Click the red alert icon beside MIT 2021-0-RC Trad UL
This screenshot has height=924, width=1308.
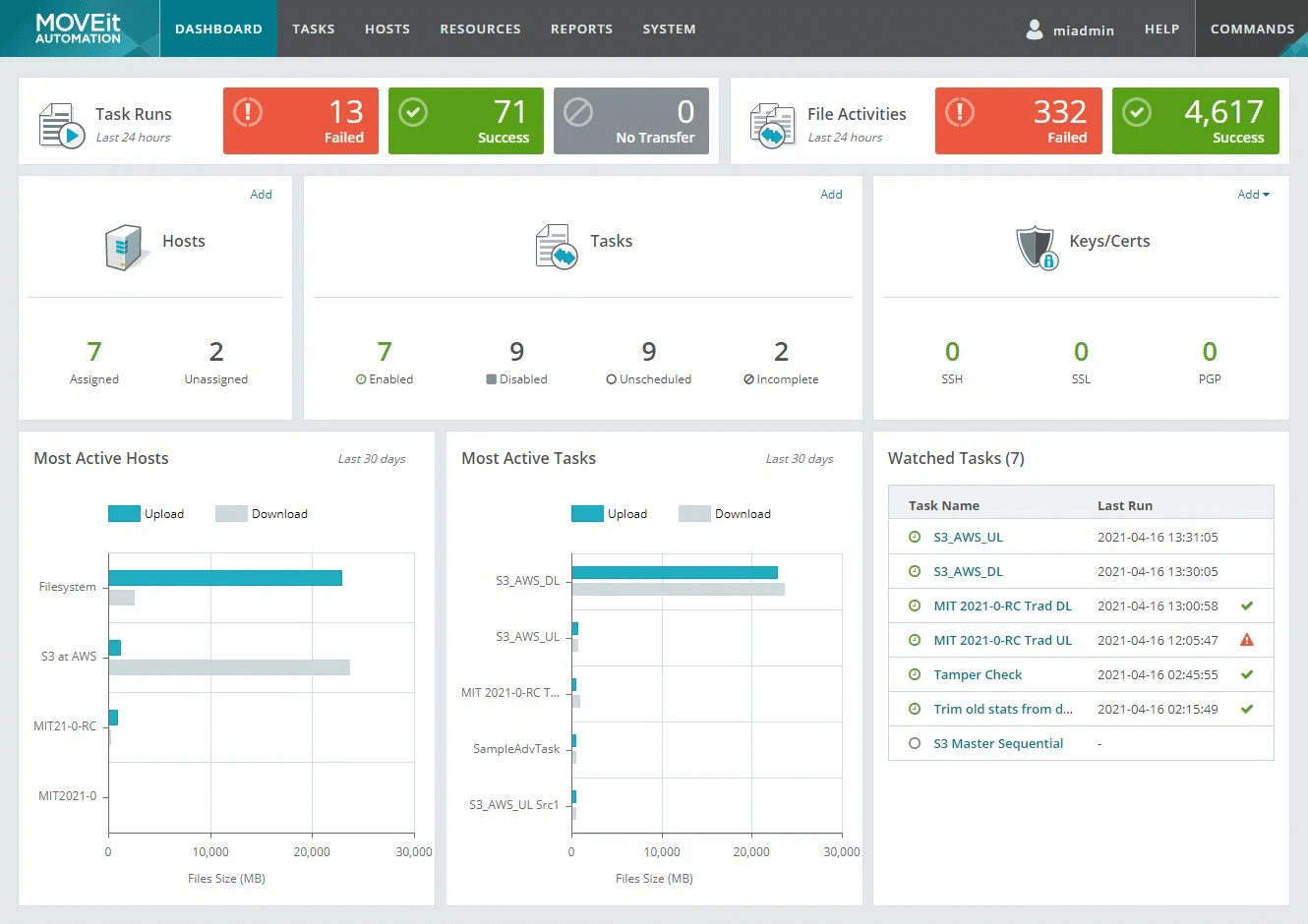click(x=1247, y=640)
